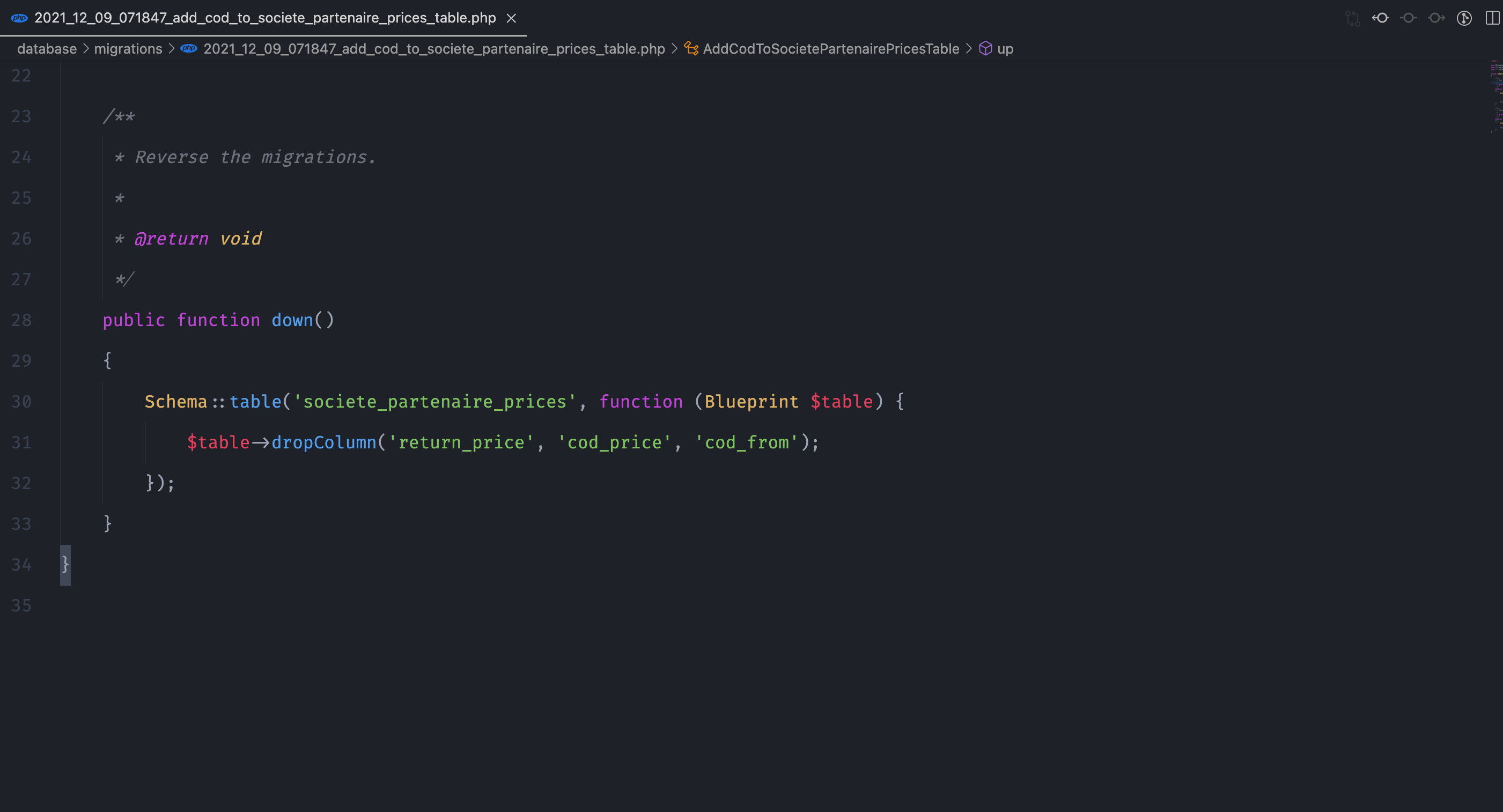Viewport: 1503px width, 812px height.
Task: Open the Git version control circle icon
Action: [1464, 18]
